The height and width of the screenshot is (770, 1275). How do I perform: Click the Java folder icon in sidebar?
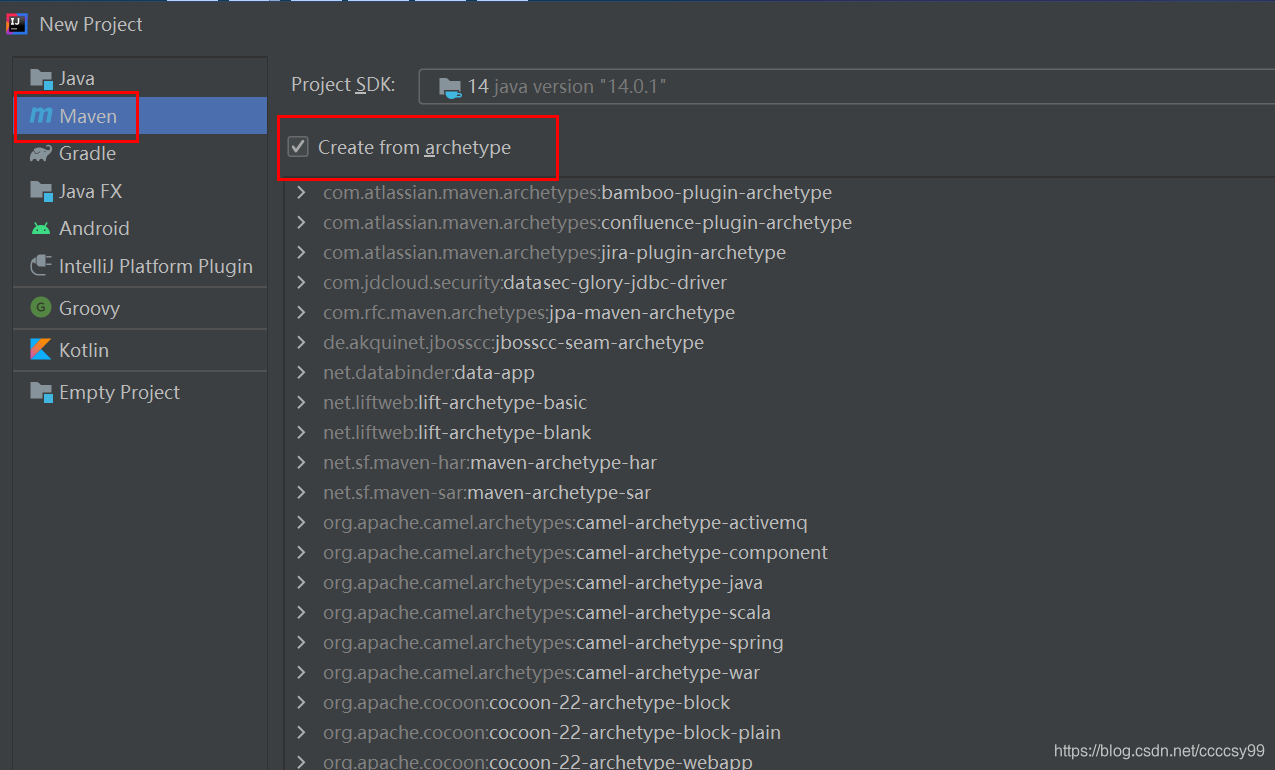(41, 78)
